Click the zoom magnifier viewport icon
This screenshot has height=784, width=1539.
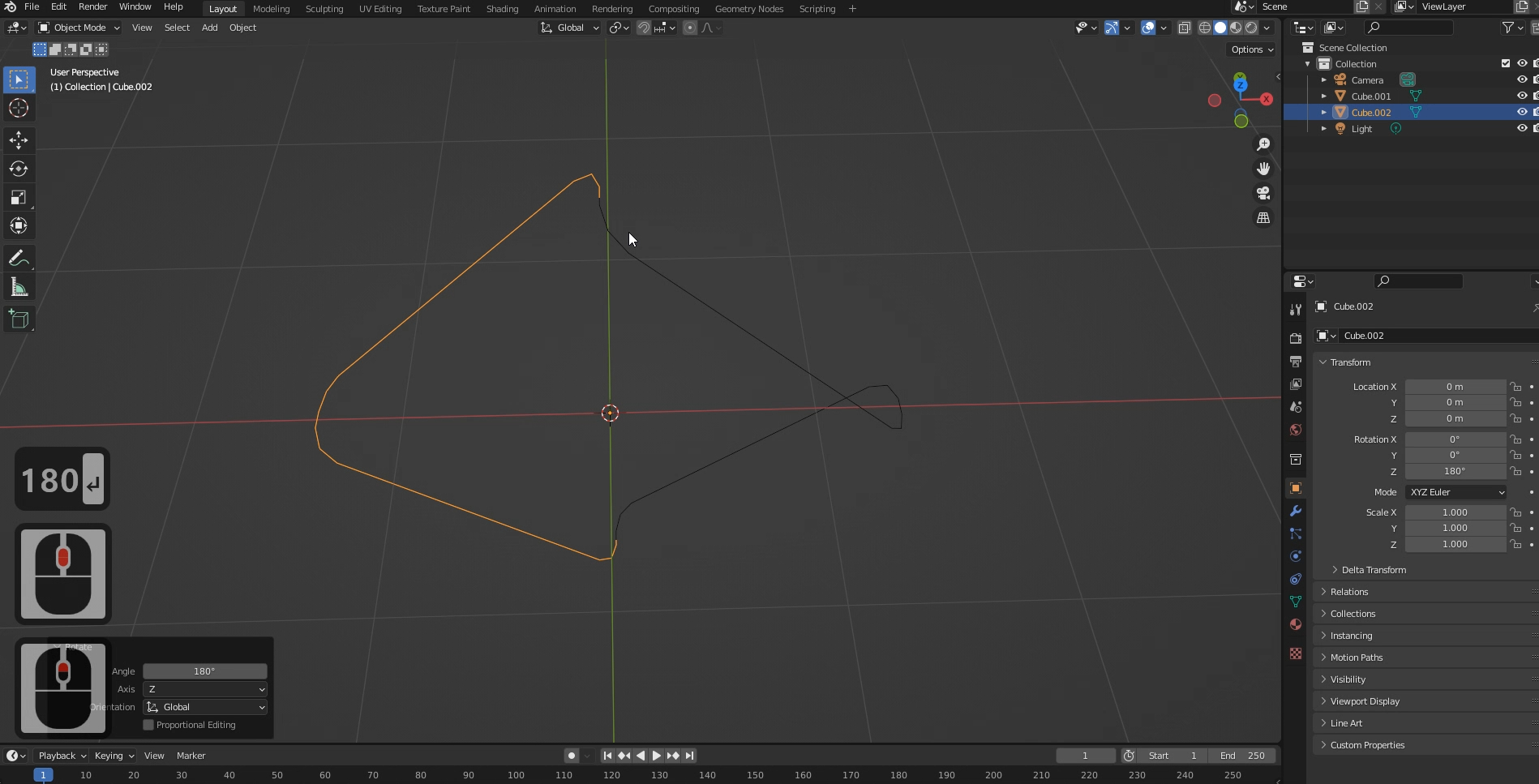point(1263,144)
